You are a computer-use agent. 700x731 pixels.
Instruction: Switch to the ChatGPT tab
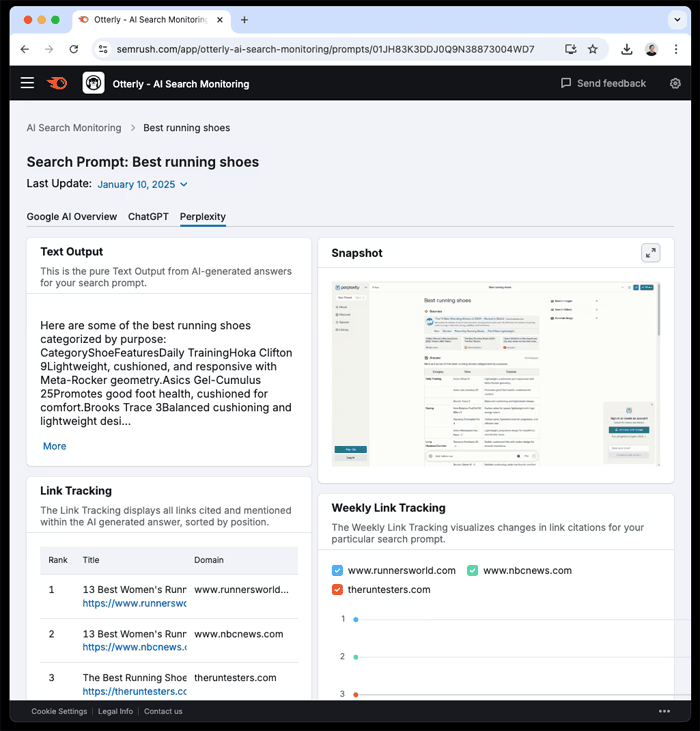click(148, 216)
